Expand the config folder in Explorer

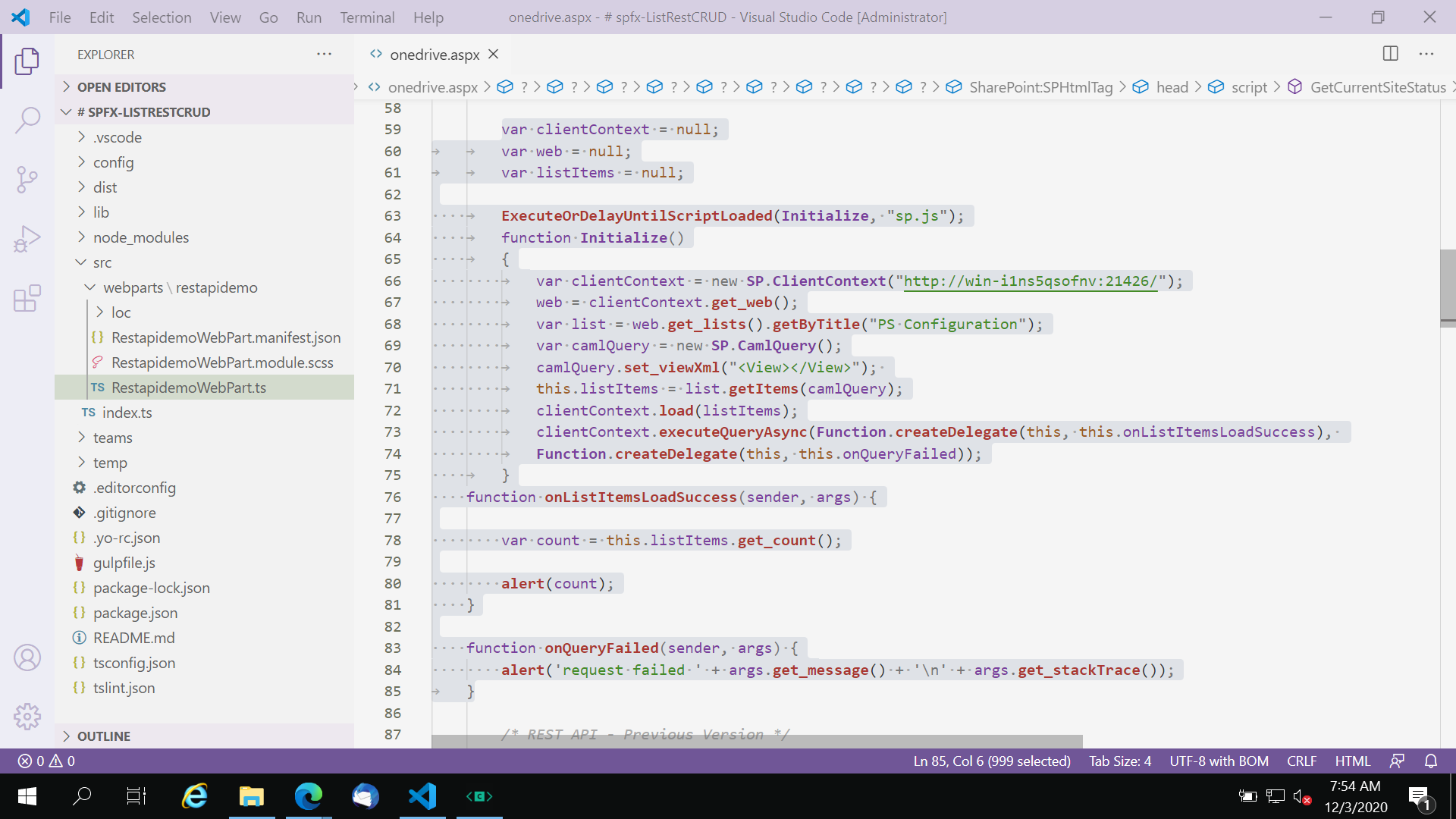click(113, 161)
